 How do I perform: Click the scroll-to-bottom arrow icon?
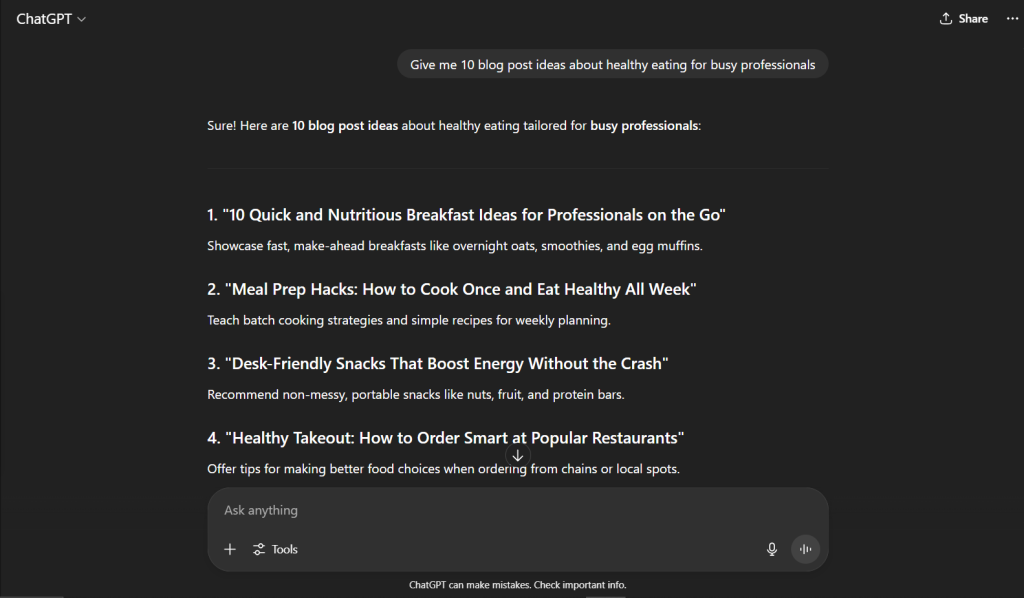point(517,456)
